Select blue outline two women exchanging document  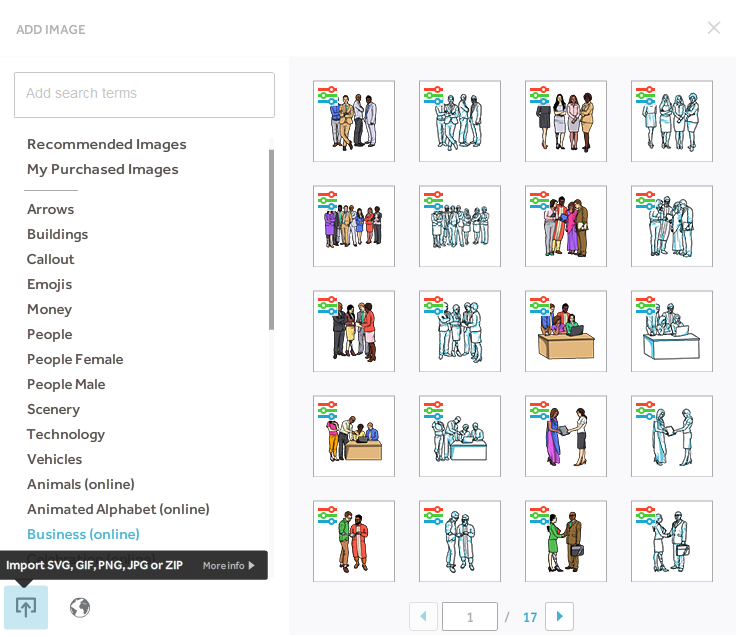(x=672, y=436)
